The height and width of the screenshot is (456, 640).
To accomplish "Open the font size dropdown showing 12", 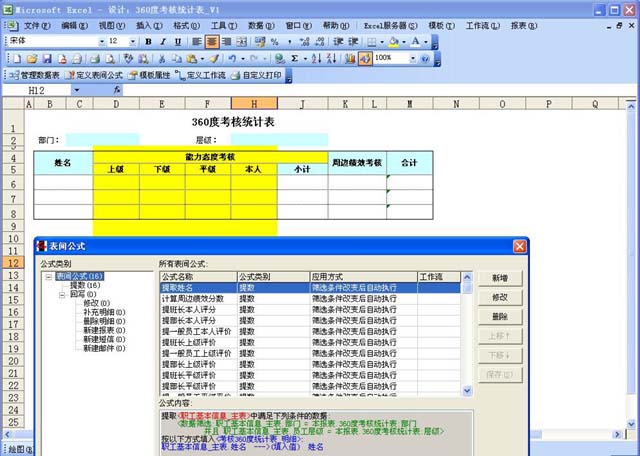I will point(132,41).
